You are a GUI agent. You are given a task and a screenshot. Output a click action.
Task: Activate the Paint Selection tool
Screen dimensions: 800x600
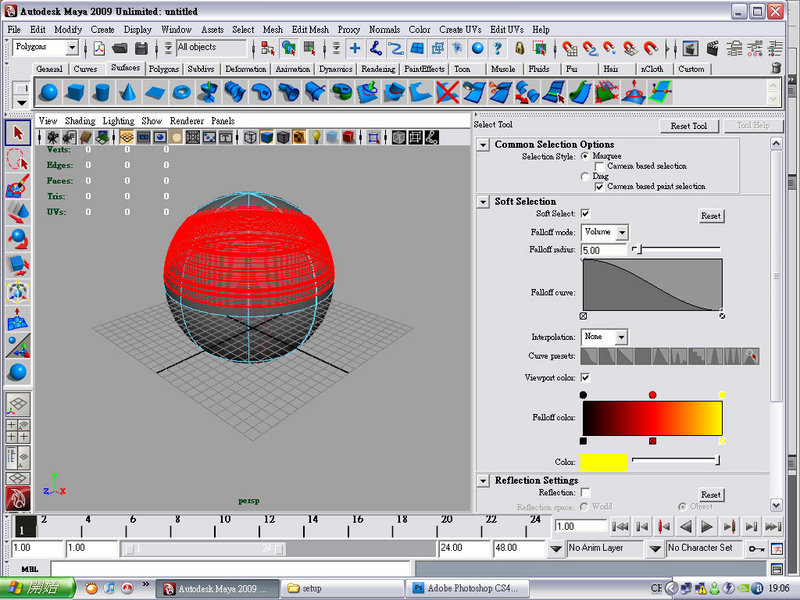pyautogui.click(x=18, y=186)
